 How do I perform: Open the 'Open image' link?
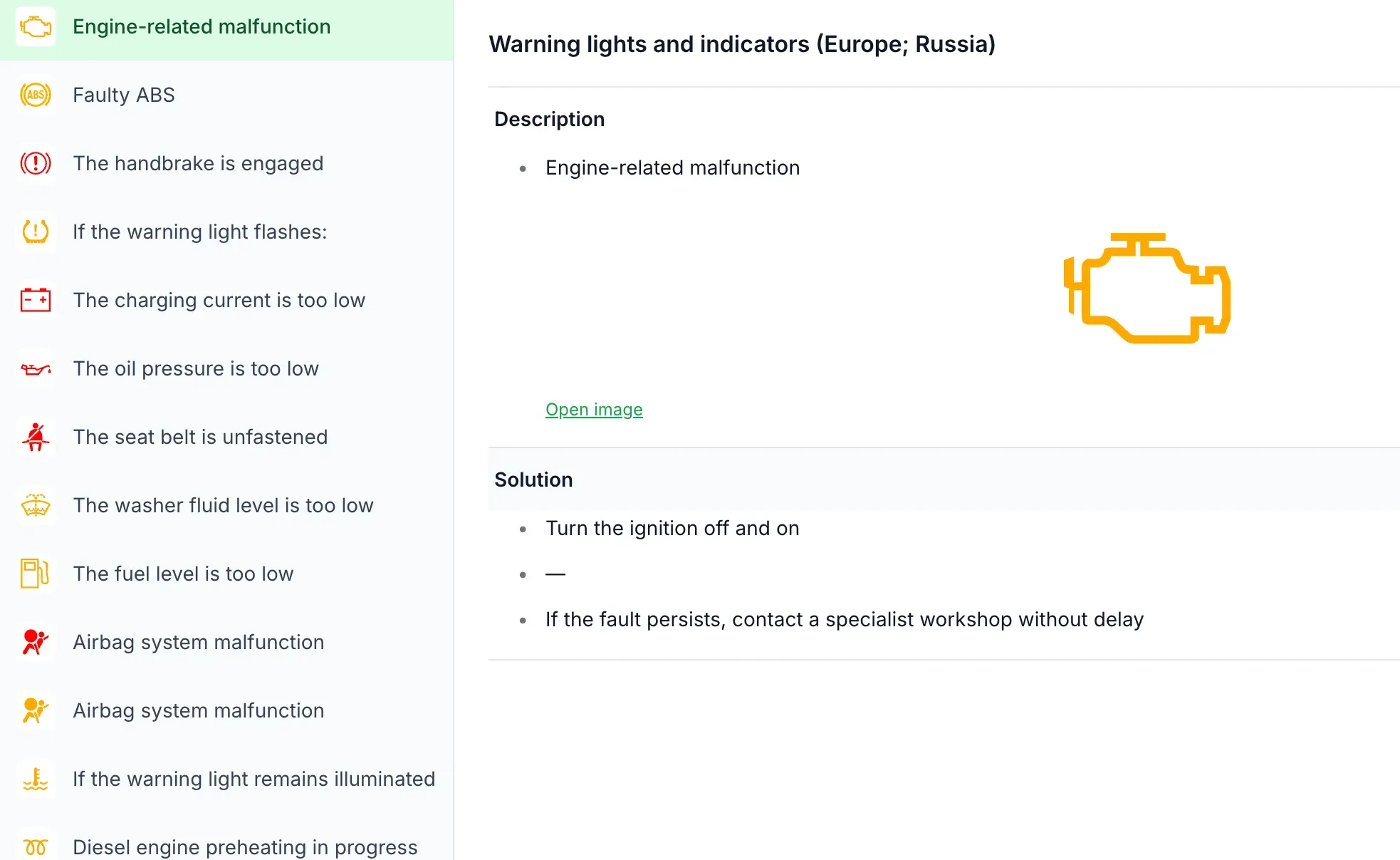594,410
